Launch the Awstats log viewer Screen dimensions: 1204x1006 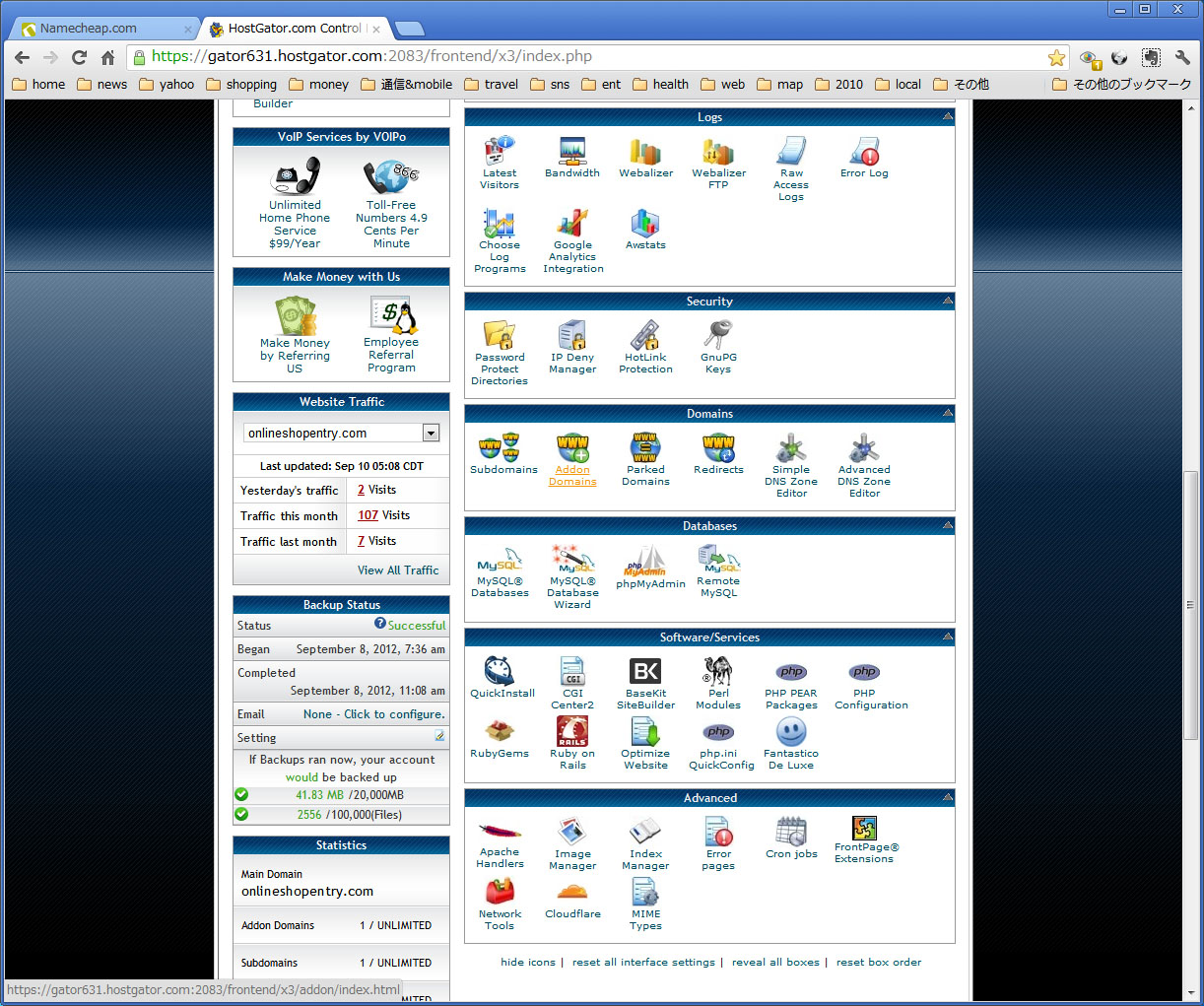[645, 226]
